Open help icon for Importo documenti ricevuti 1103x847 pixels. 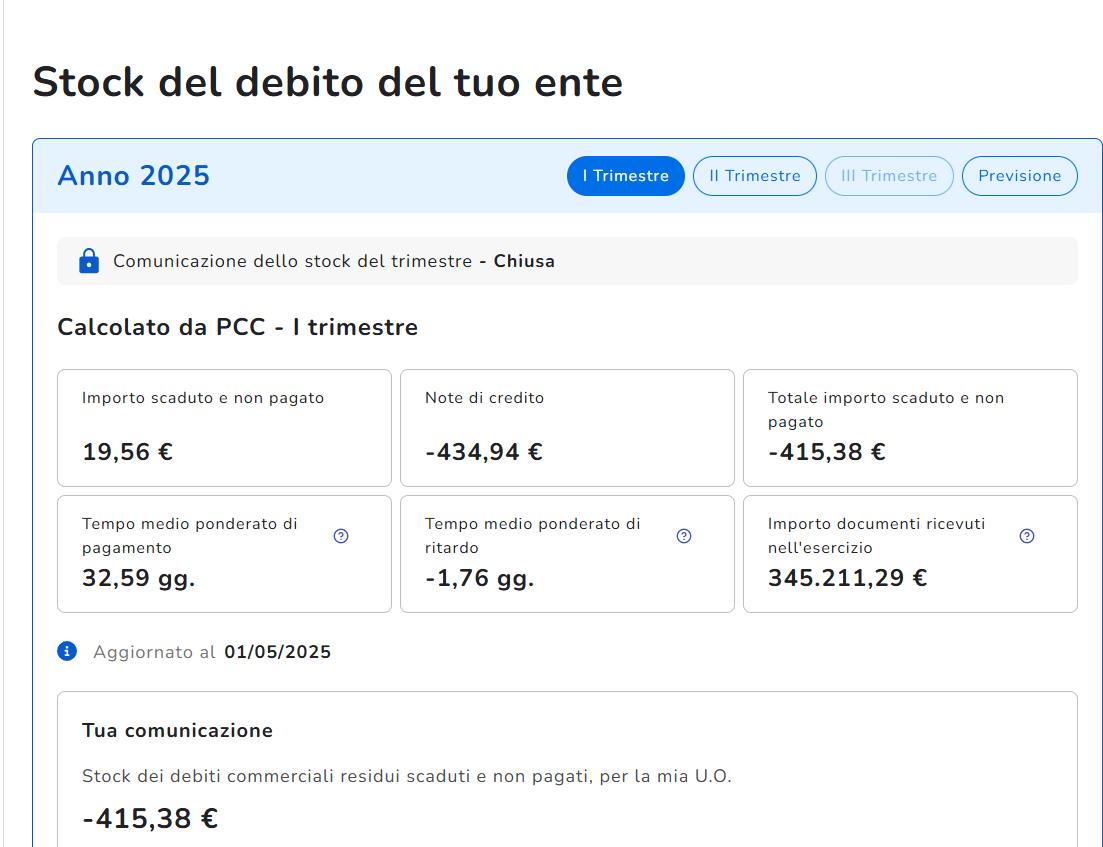1026,536
